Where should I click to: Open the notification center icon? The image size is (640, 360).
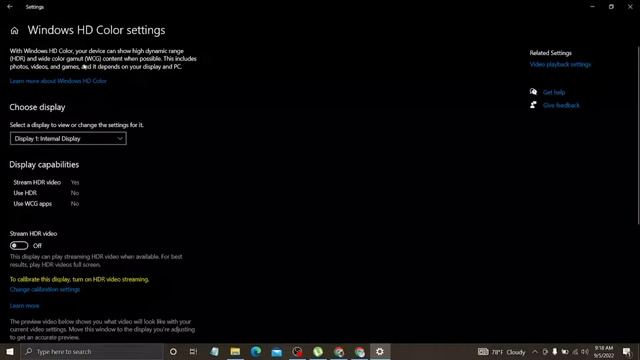(627, 352)
